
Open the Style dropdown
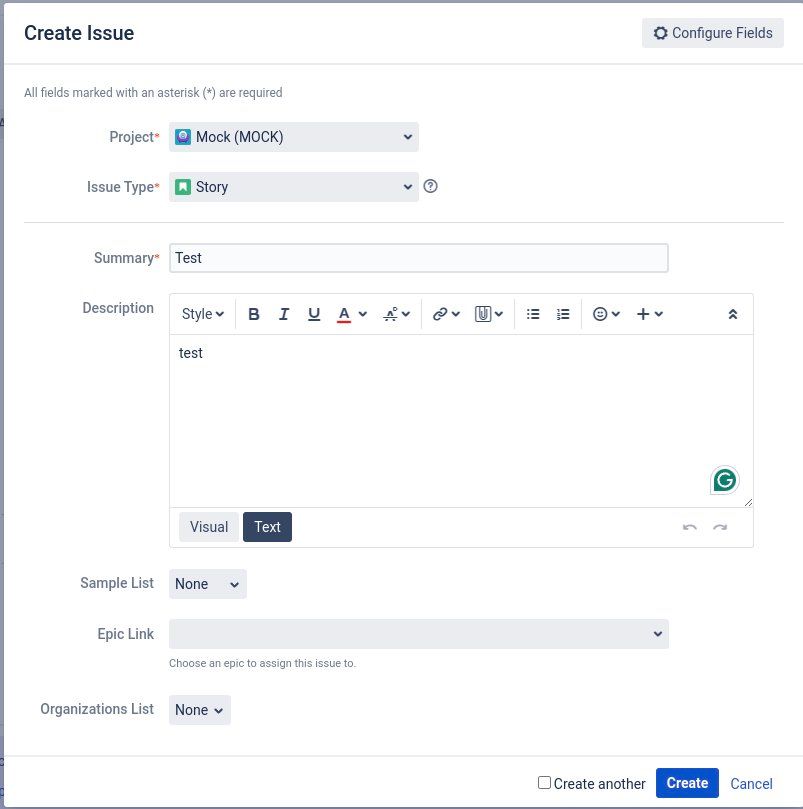202,314
